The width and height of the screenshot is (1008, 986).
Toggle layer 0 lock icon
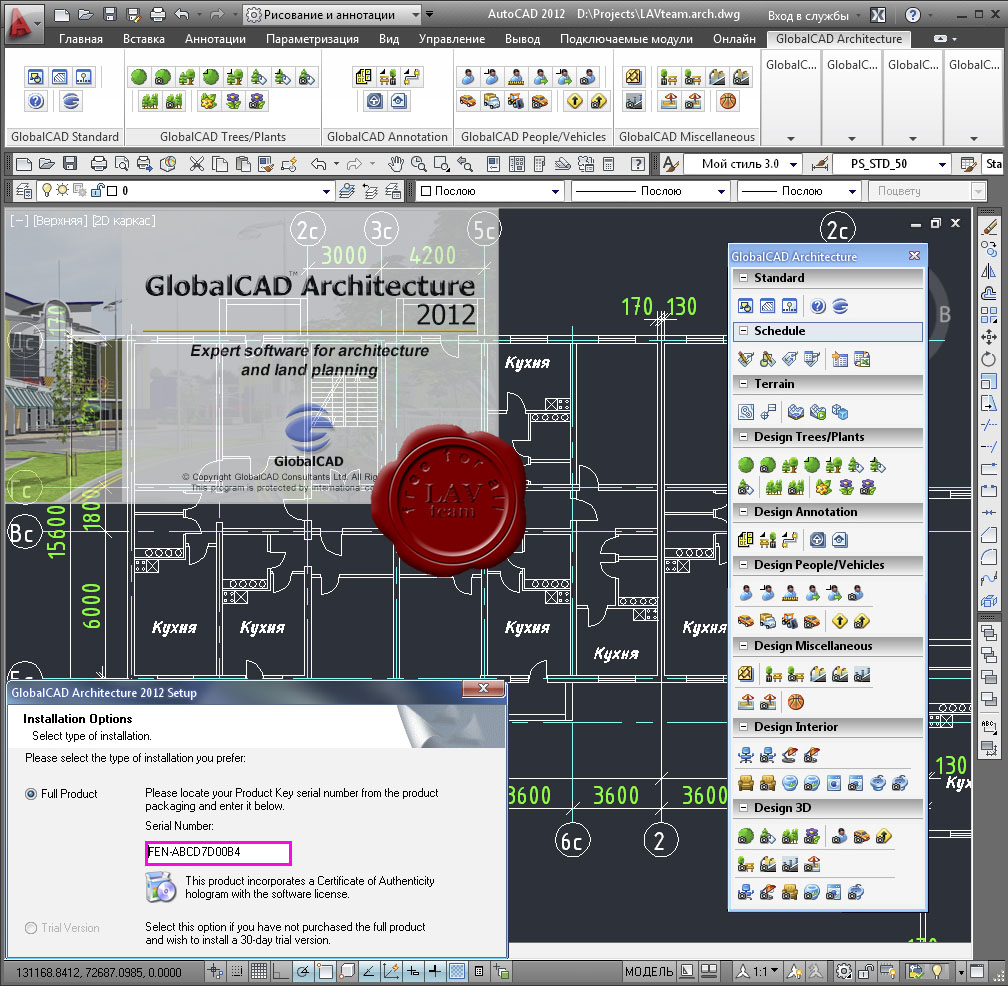coord(97,190)
